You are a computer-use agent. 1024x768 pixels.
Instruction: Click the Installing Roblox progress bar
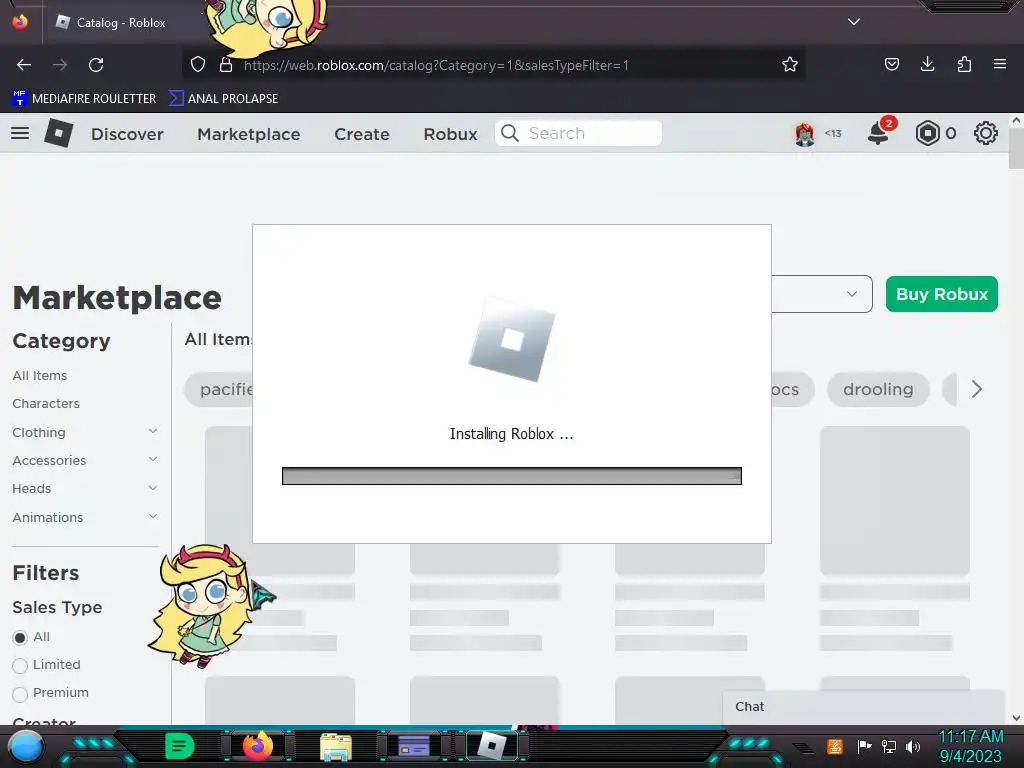(511, 476)
